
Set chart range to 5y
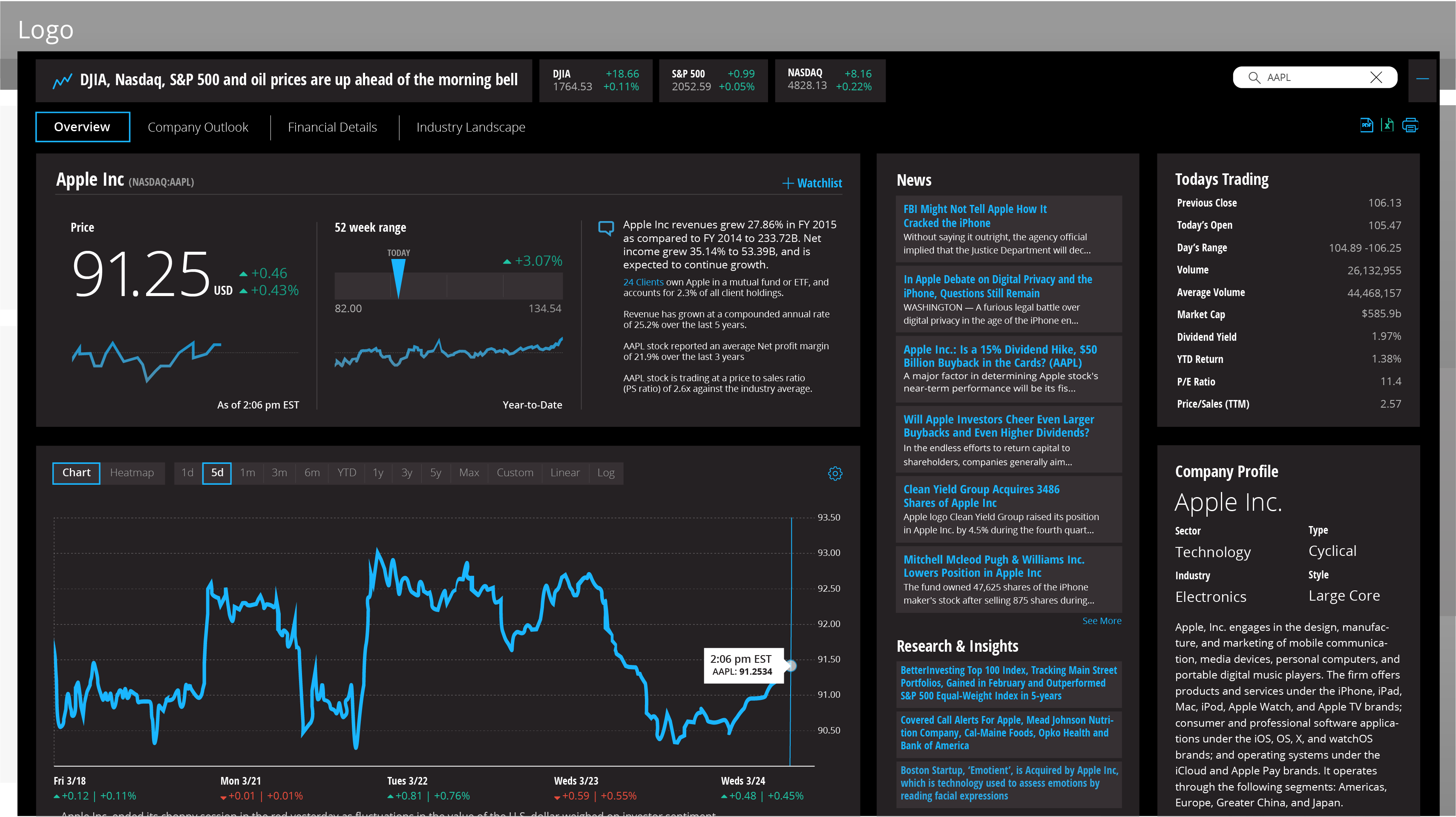pyautogui.click(x=436, y=473)
